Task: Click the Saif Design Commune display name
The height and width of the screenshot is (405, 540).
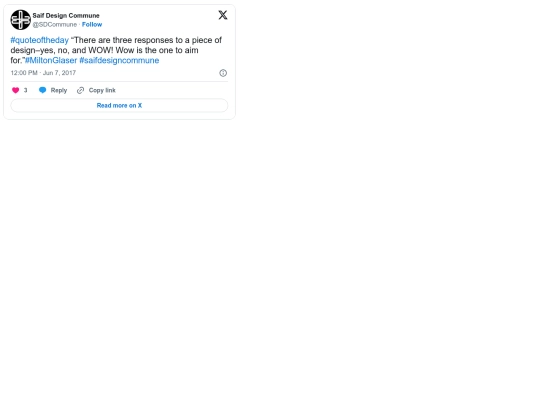Action: coord(66,15)
